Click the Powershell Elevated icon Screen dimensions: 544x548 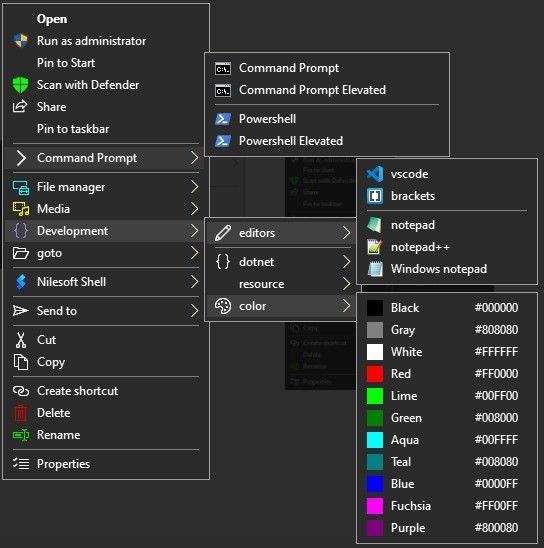coord(223,141)
